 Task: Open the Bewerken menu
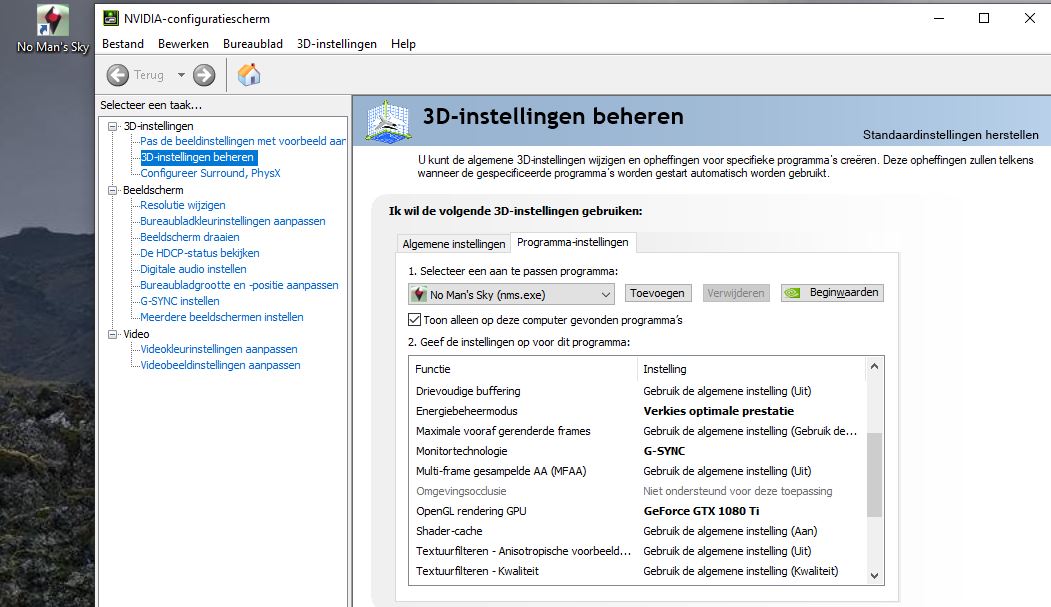coord(183,44)
